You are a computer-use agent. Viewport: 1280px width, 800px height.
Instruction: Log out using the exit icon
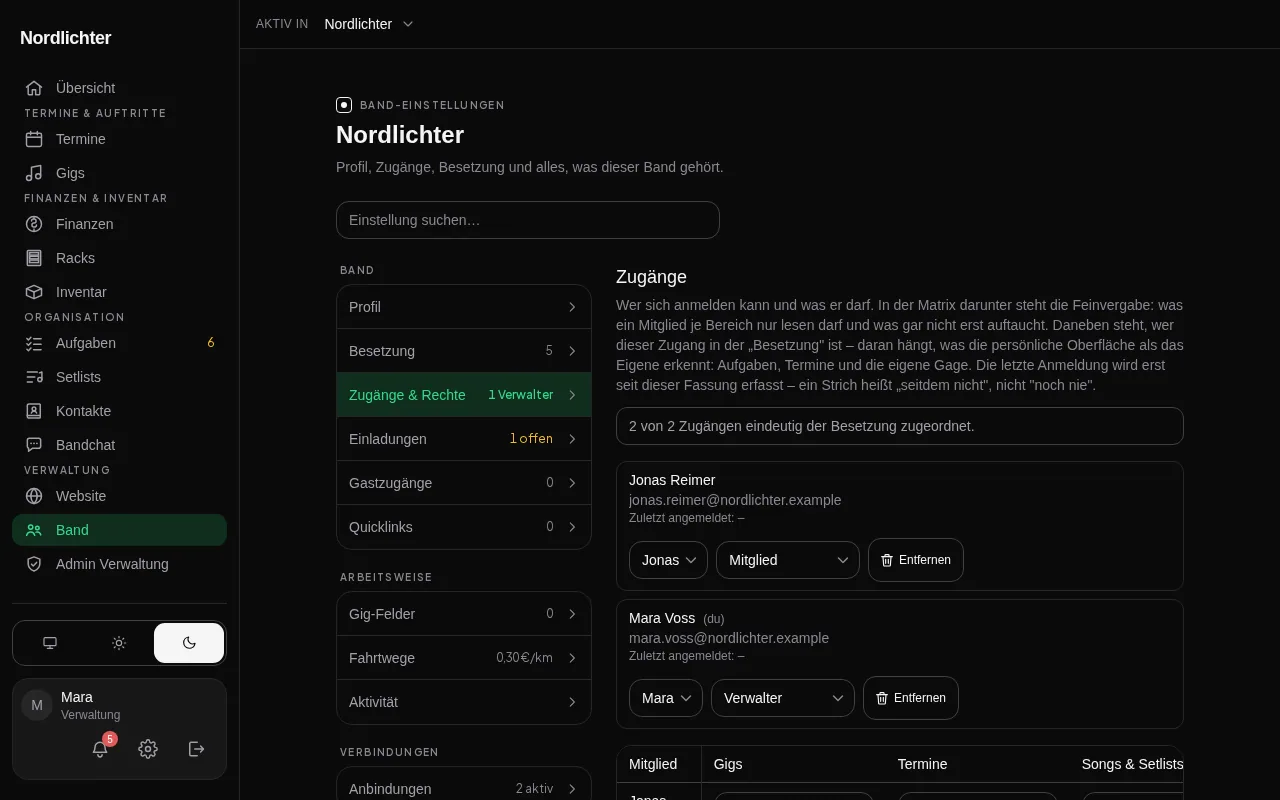[196, 749]
